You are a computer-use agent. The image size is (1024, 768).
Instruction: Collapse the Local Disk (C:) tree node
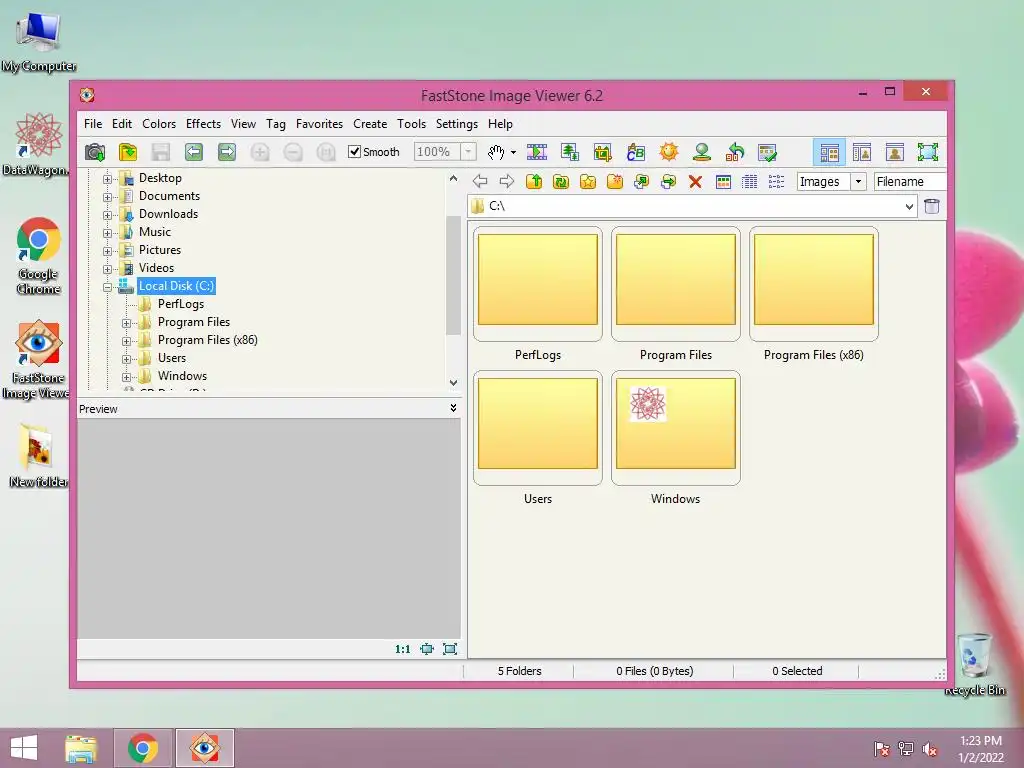coord(108,287)
